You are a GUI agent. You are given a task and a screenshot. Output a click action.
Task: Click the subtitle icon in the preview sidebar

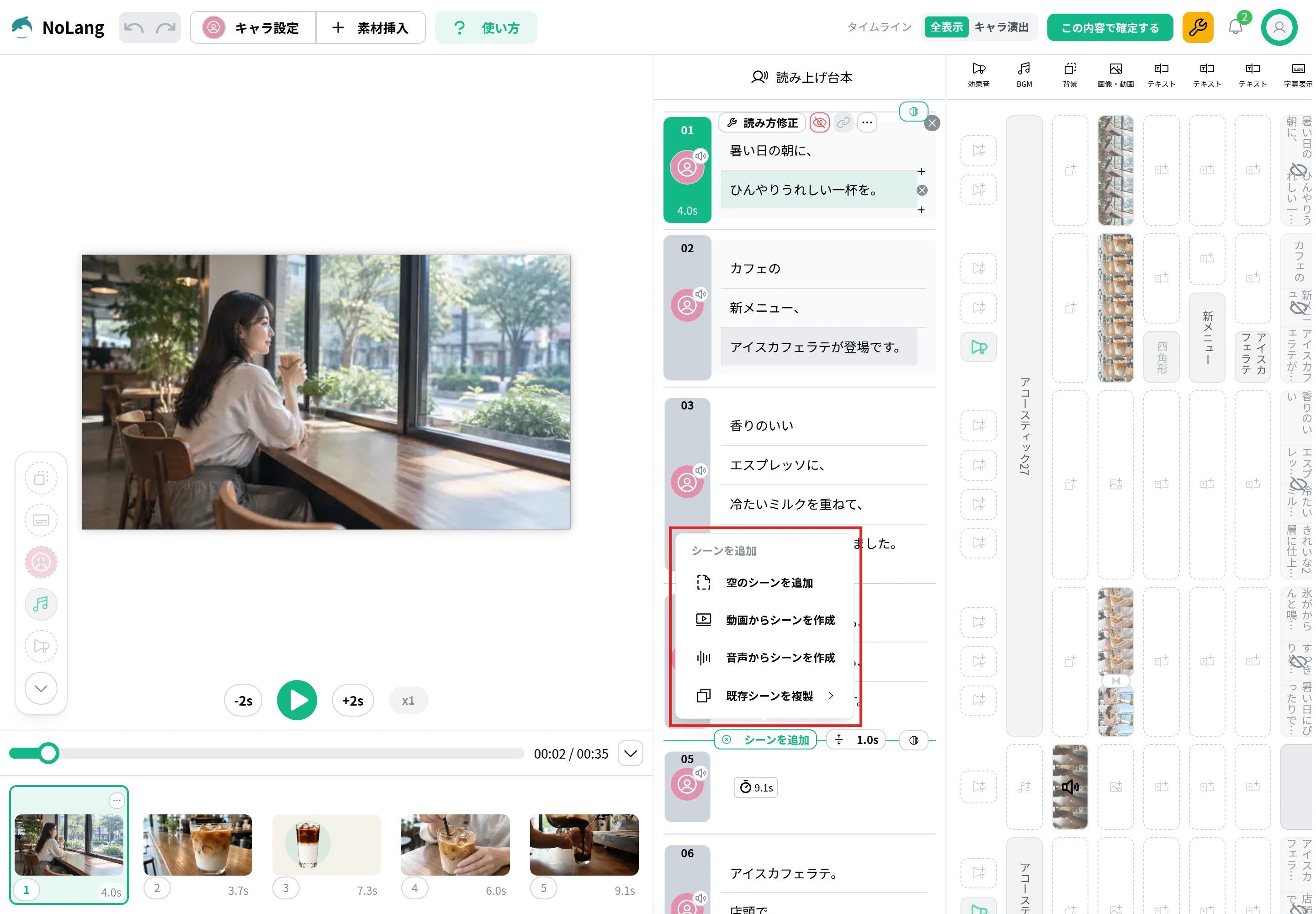point(41,520)
